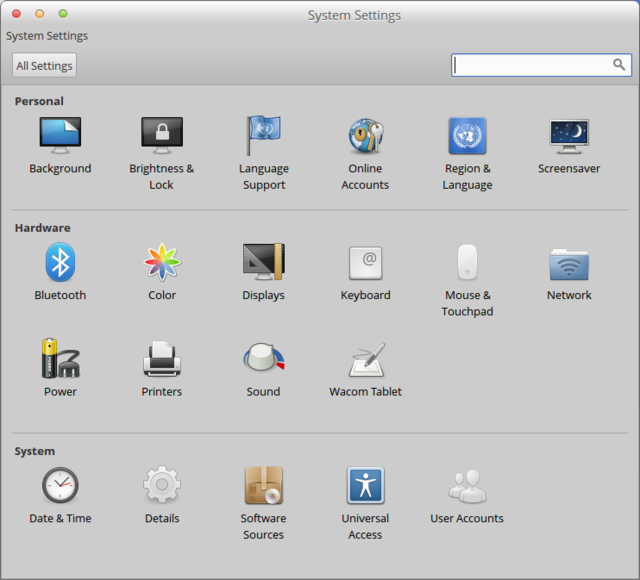
Task: Open the Sound settings icon
Action: [x=264, y=357]
